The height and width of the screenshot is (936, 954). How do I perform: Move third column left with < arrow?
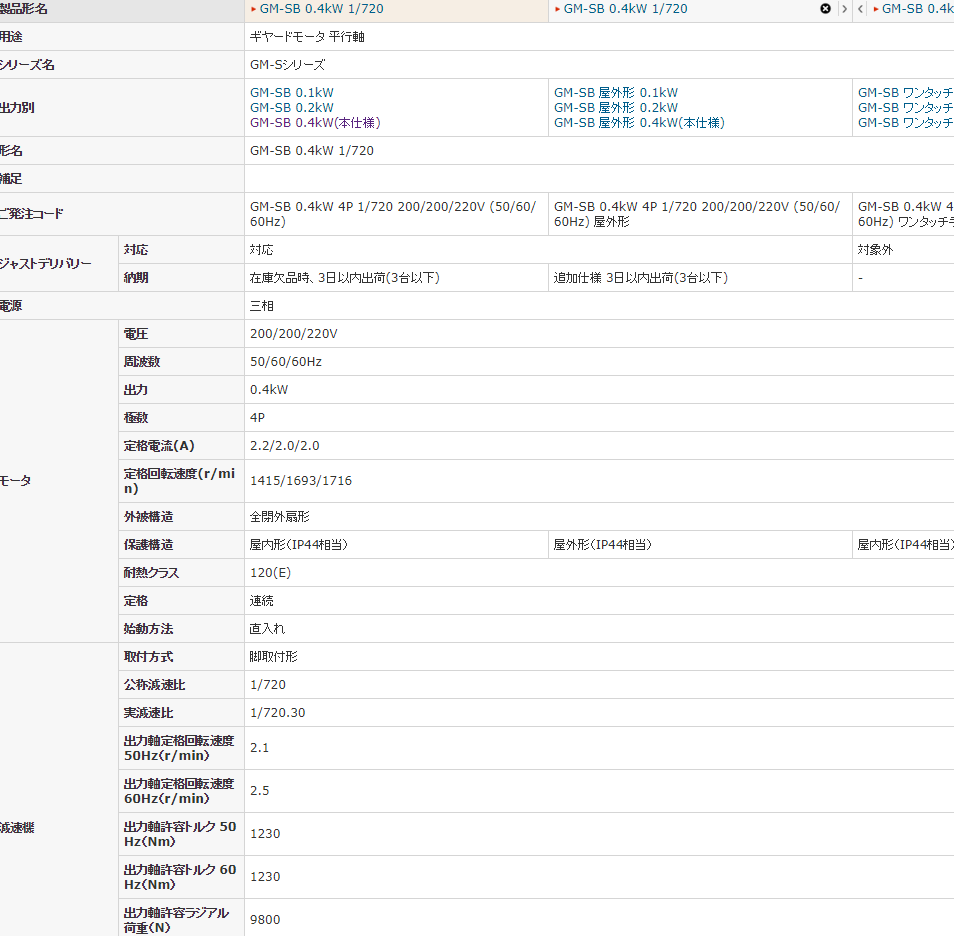pos(861,9)
